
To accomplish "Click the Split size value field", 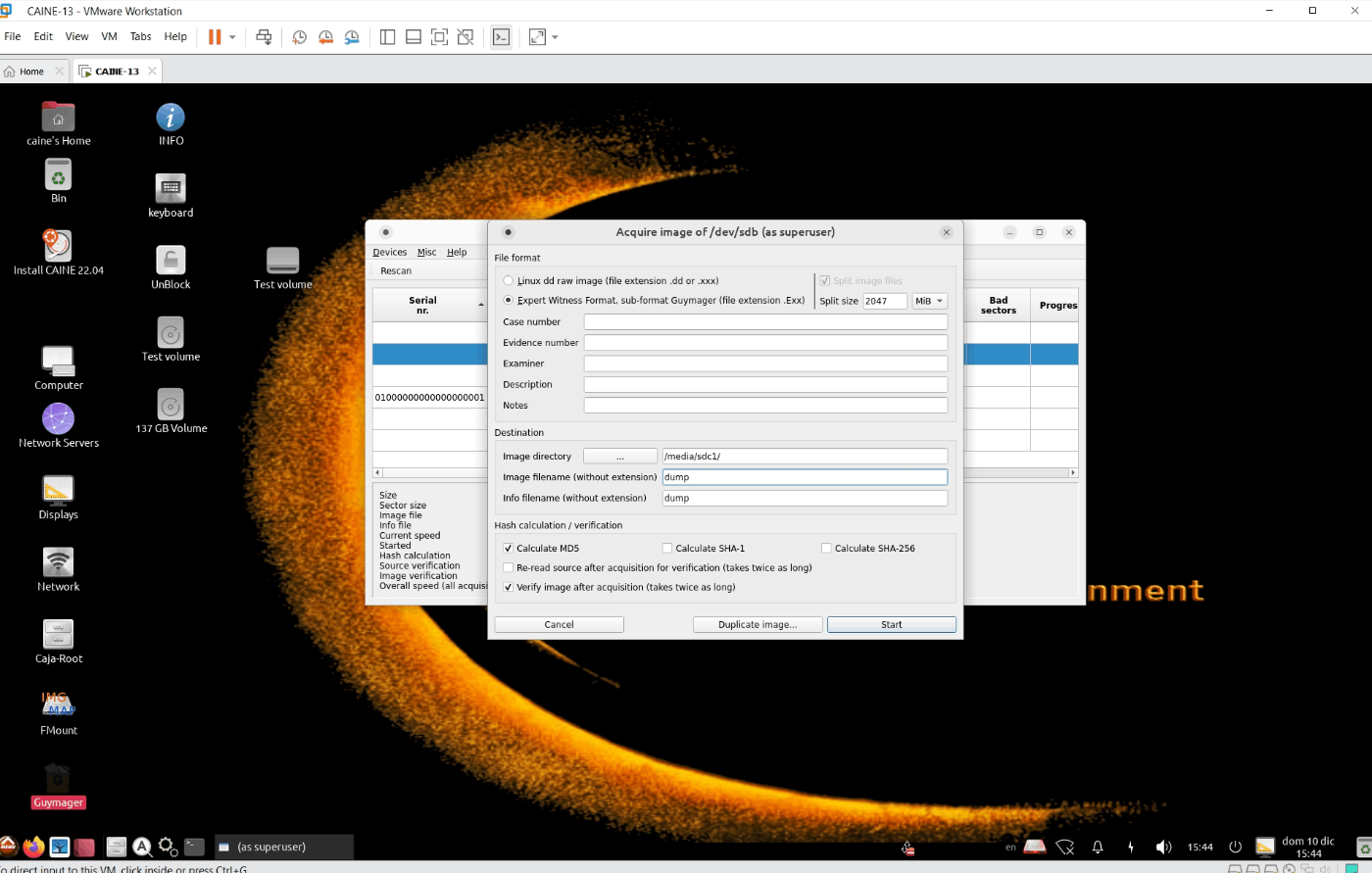I will coord(884,301).
